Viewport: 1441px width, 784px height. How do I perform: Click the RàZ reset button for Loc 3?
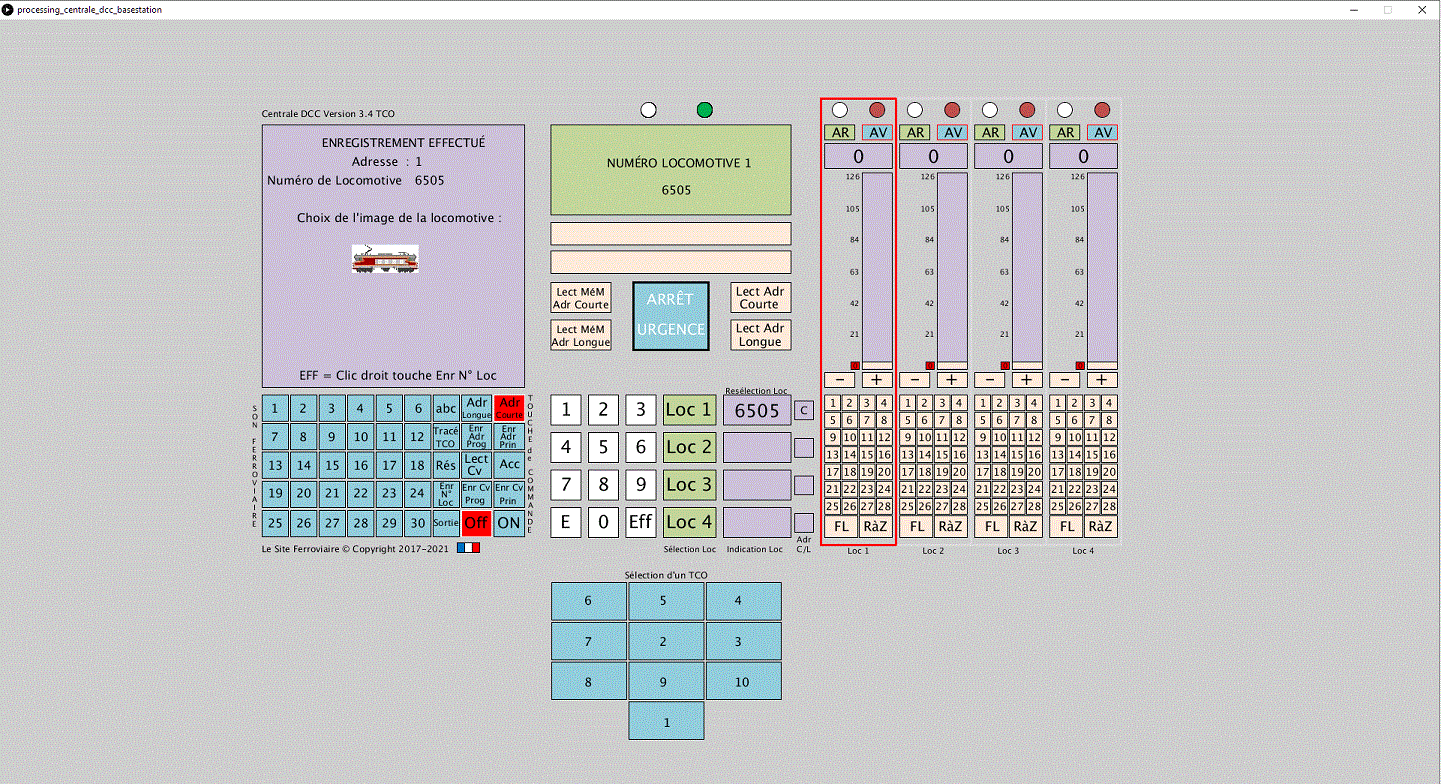1026,527
